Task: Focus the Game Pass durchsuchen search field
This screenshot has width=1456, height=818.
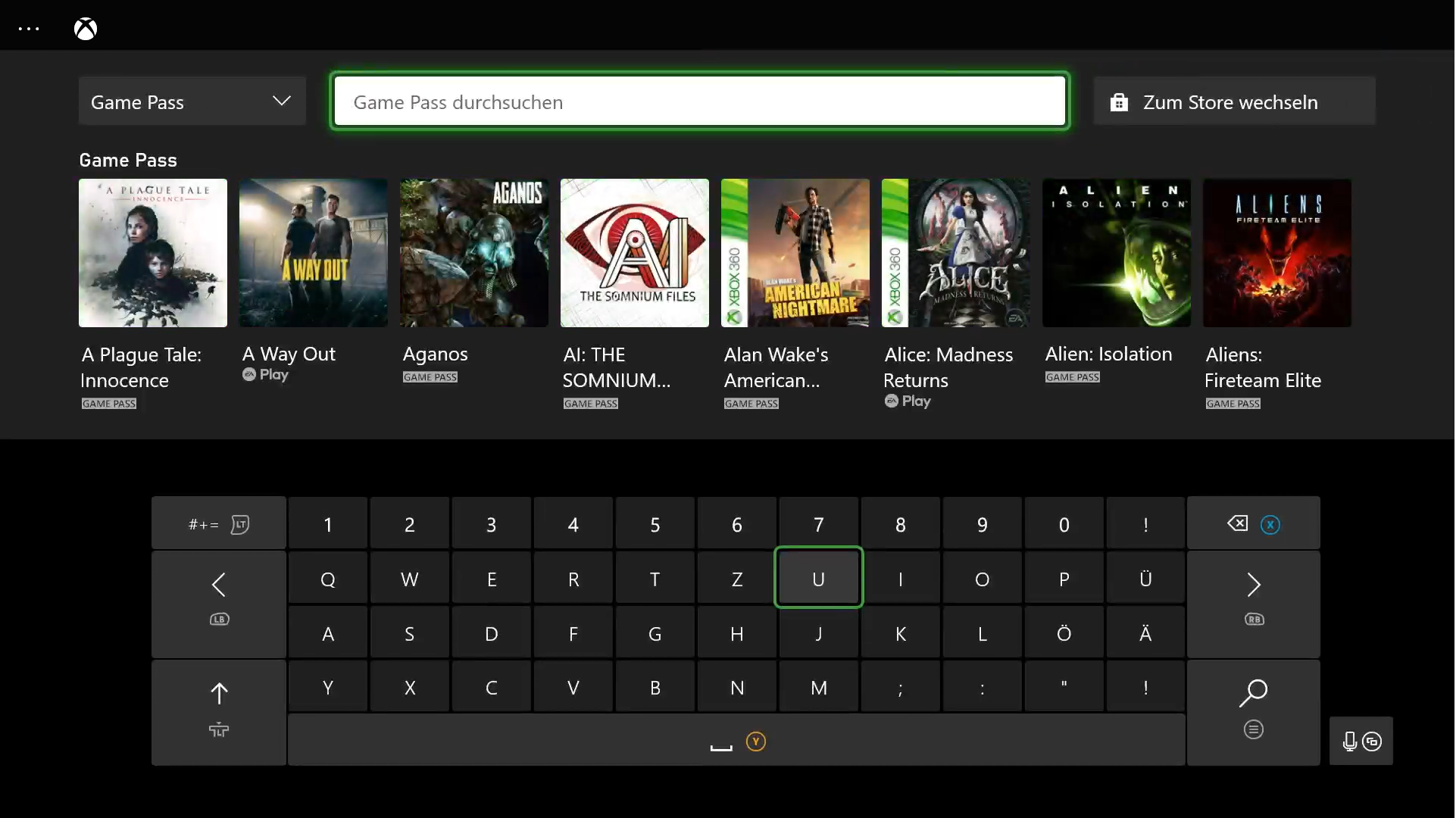Action: (x=699, y=101)
